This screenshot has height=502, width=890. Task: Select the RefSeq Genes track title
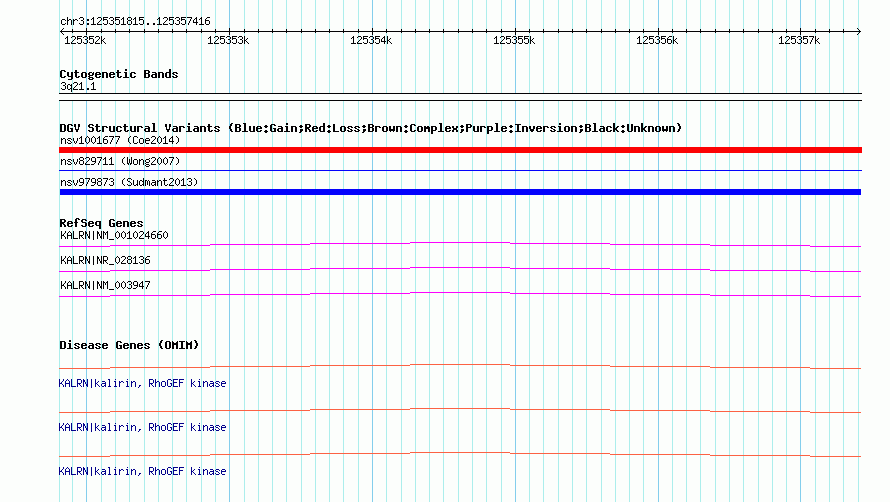click(x=102, y=223)
